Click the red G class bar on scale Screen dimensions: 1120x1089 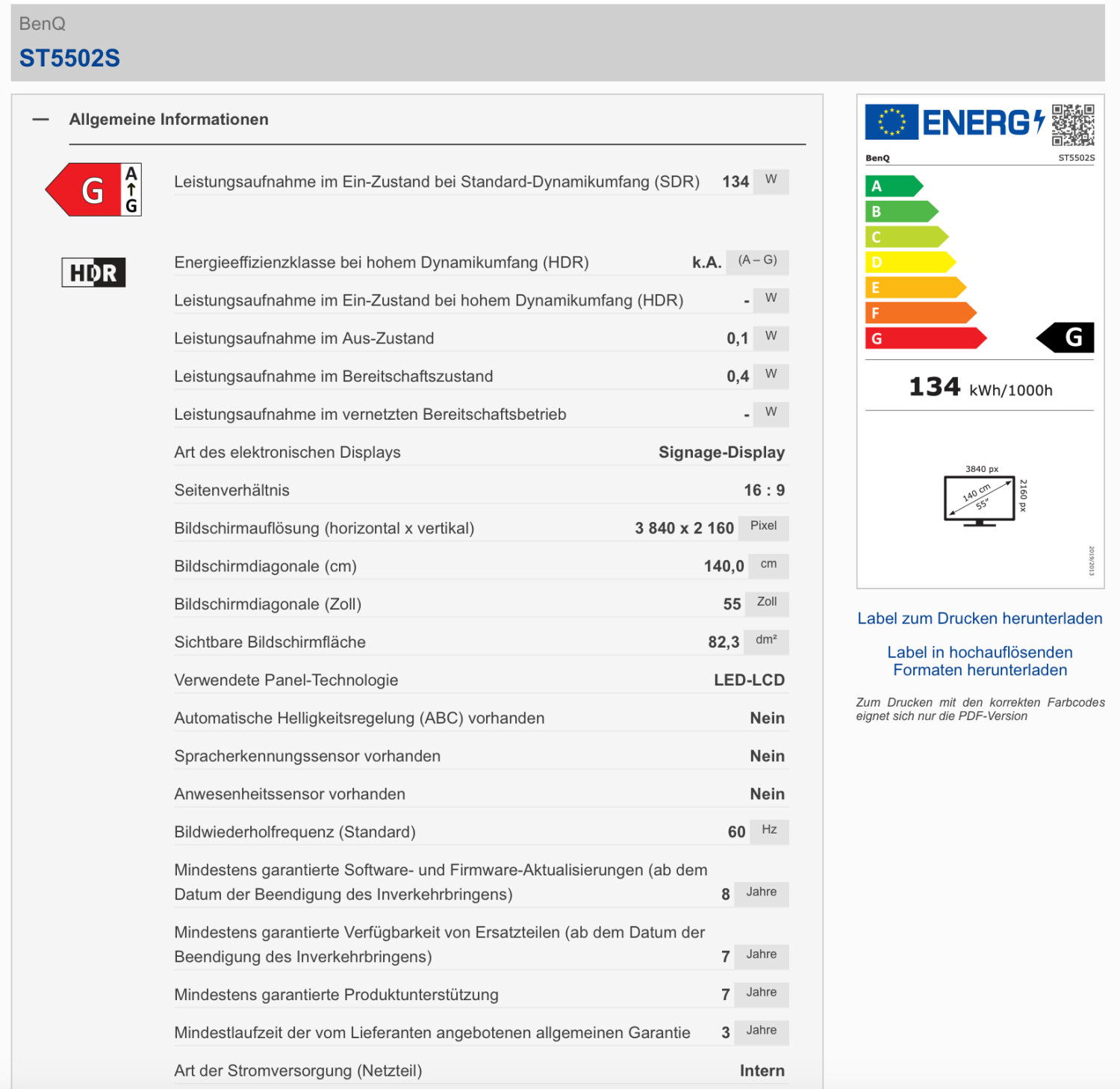click(924, 338)
